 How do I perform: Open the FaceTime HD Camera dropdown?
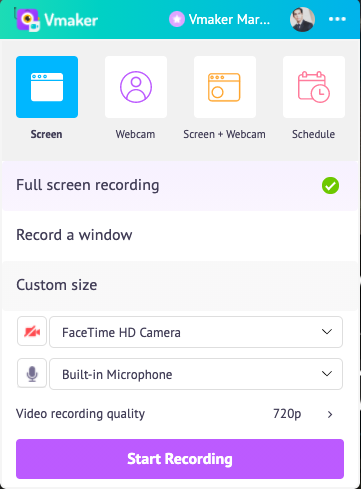pos(196,332)
